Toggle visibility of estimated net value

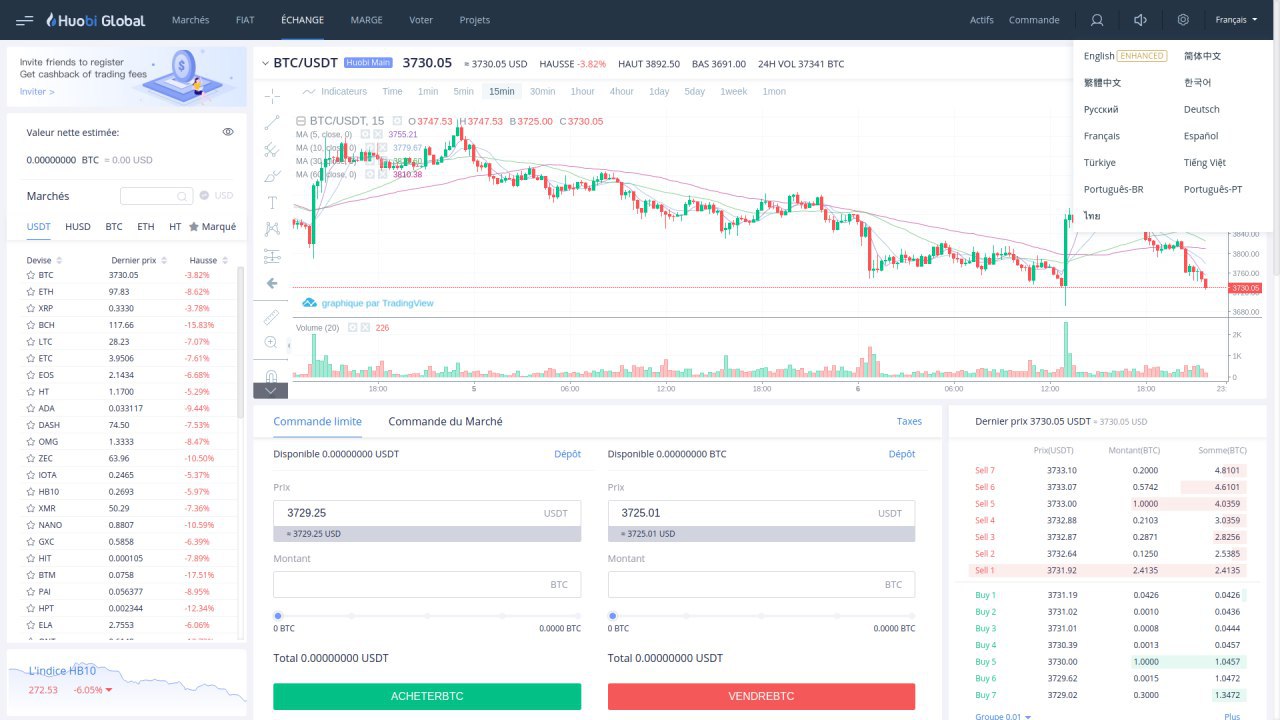[228, 132]
